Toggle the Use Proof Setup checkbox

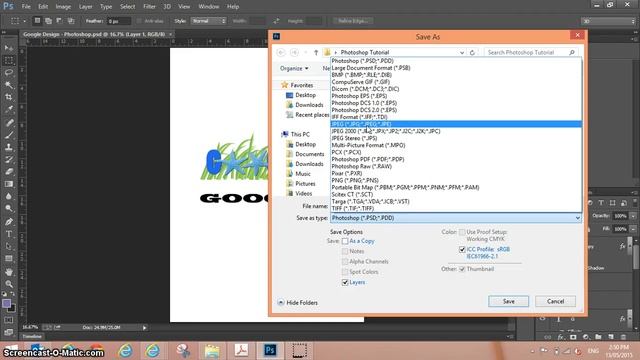pos(462,232)
